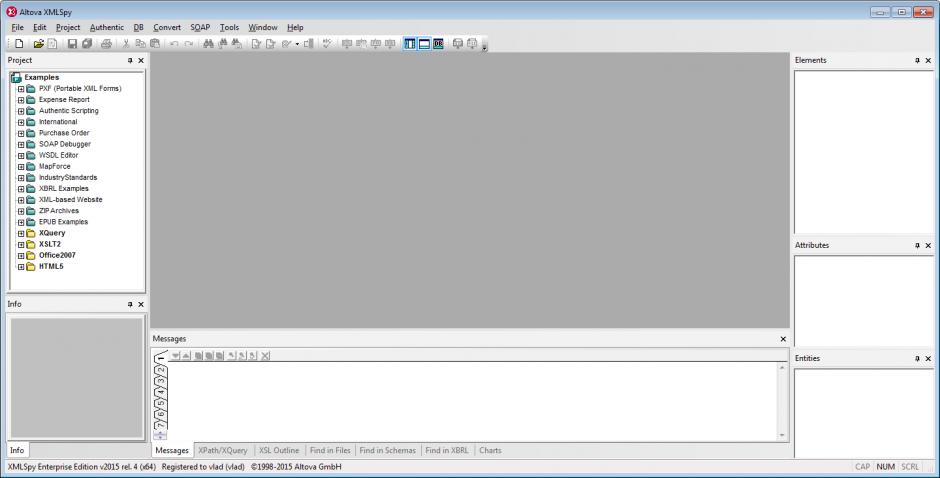This screenshot has height=478, width=940.
Task: Close the Messages panel
Action: 783,339
